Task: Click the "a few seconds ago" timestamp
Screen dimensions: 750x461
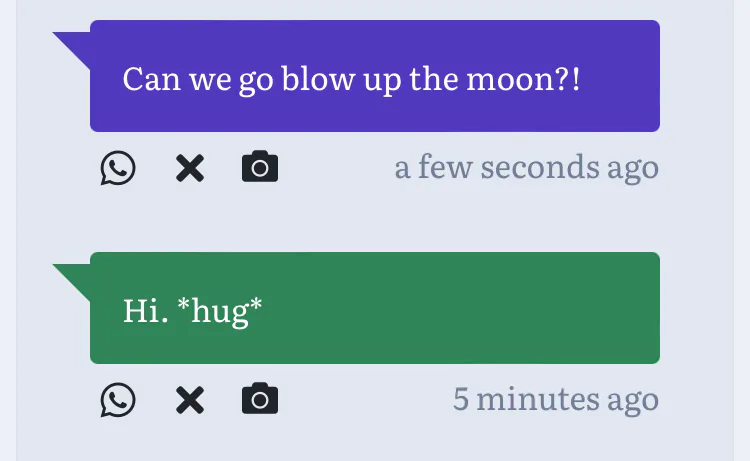Action: pyautogui.click(x=526, y=167)
